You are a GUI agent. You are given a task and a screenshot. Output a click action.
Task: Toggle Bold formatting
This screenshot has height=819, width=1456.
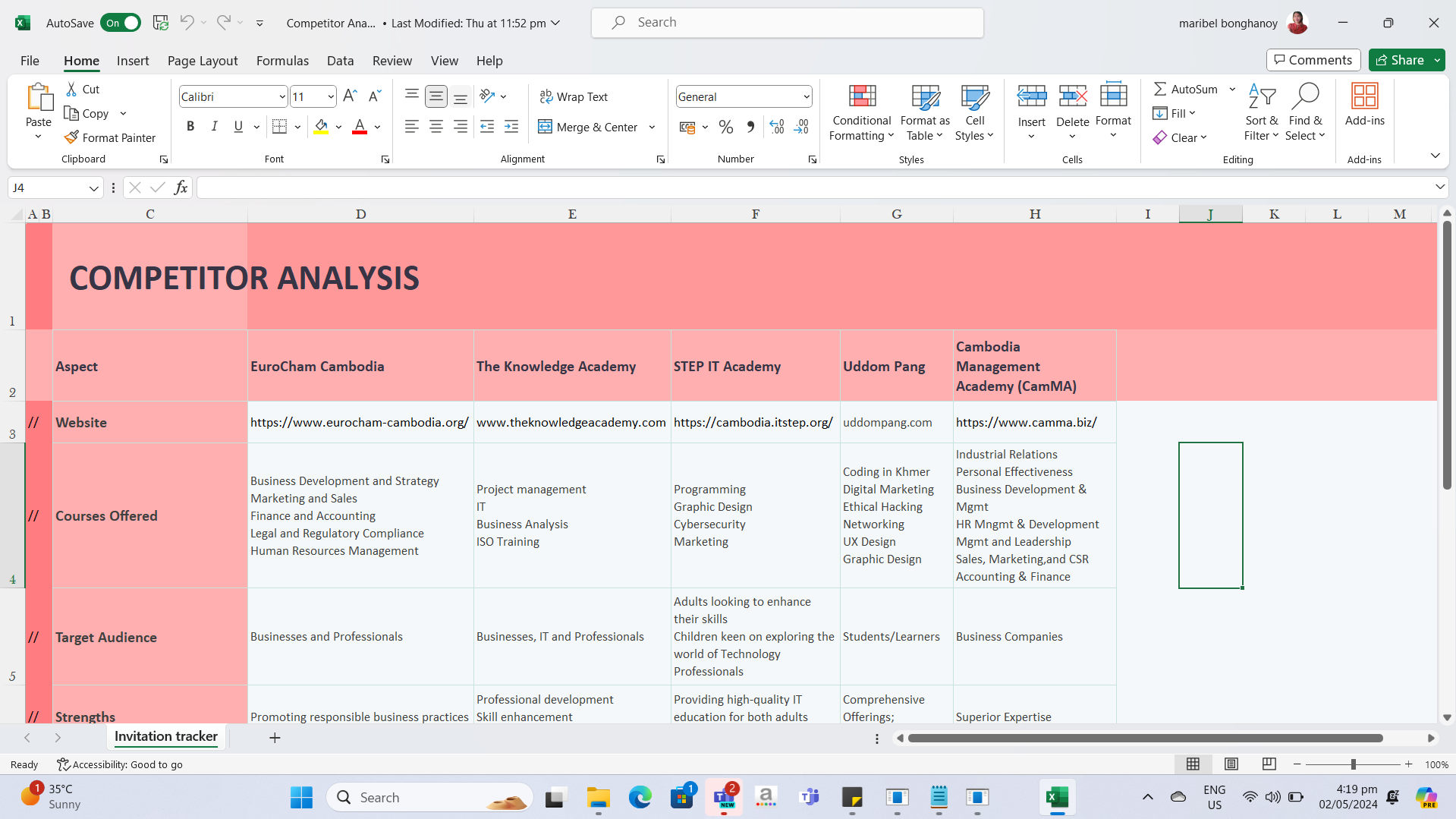point(190,127)
